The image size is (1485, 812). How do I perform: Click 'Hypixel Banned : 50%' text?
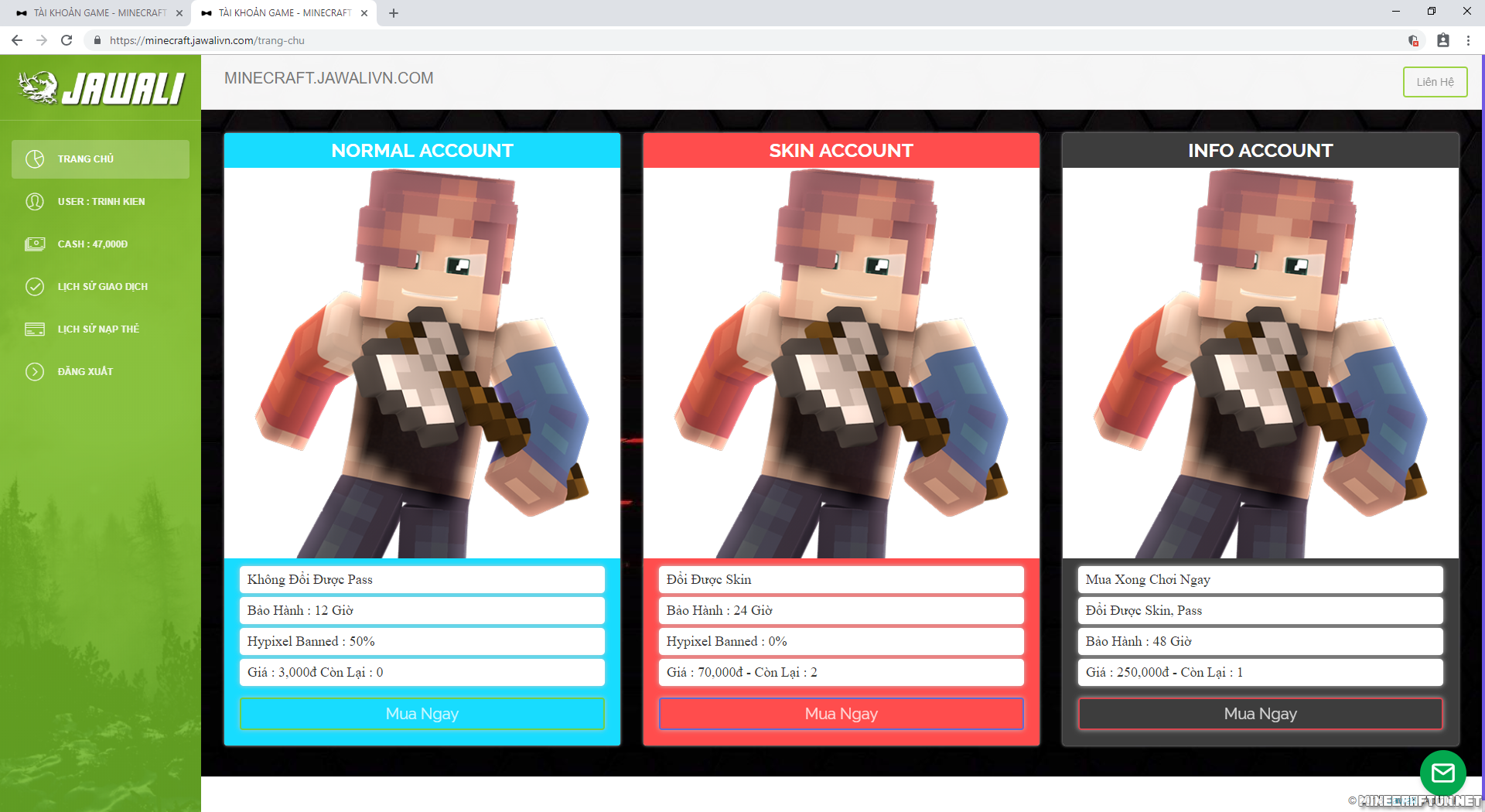(311, 642)
